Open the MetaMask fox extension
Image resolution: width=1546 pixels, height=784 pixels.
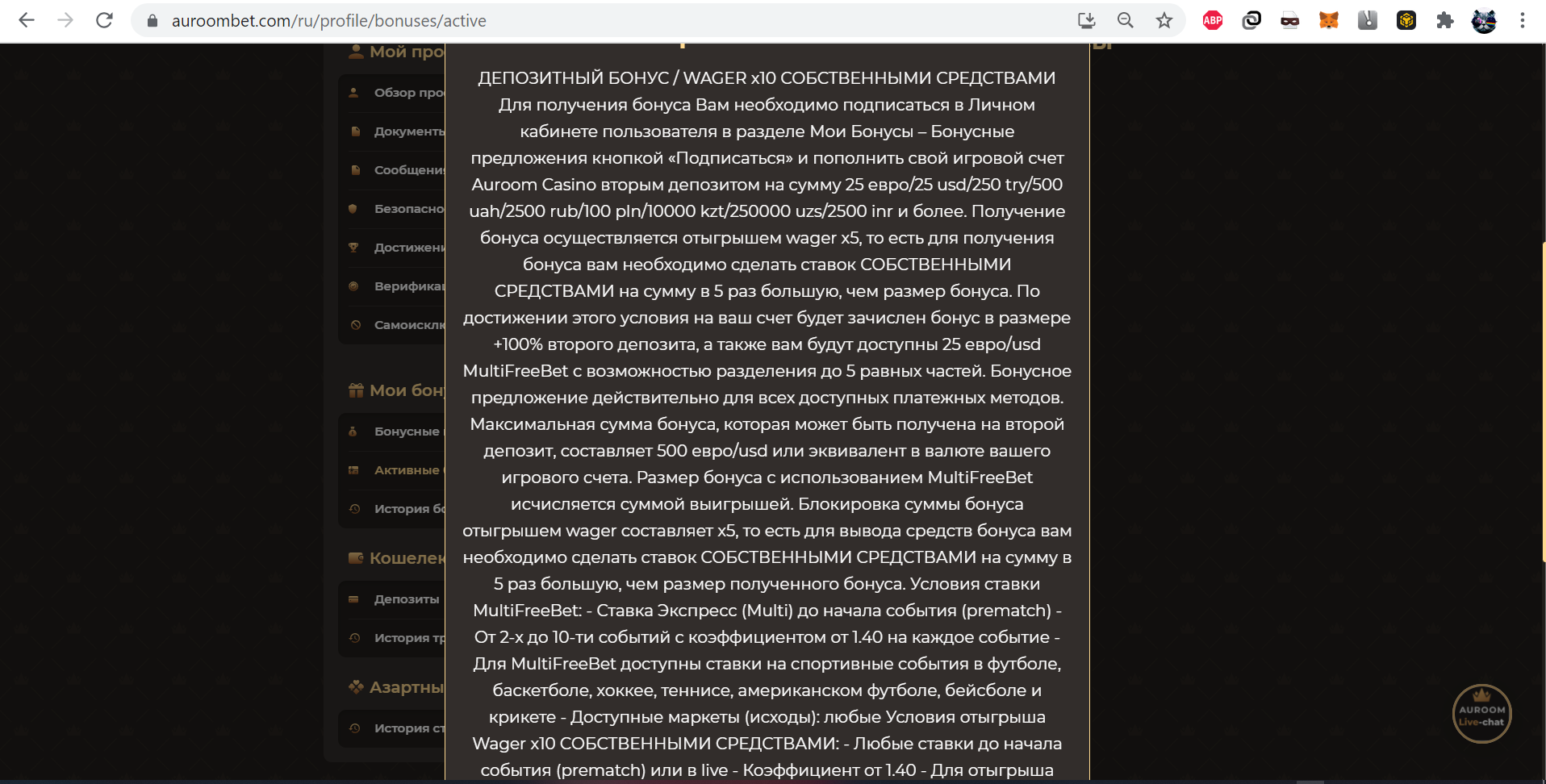(1329, 21)
